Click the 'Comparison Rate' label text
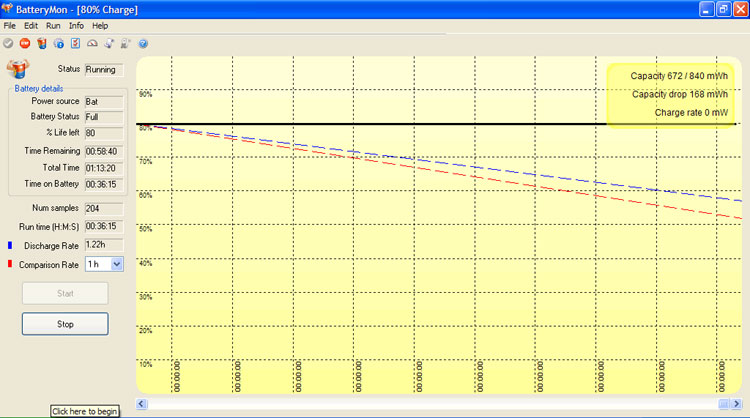Image resolution: width=750 pixels, height=418 pixels. 49,265
